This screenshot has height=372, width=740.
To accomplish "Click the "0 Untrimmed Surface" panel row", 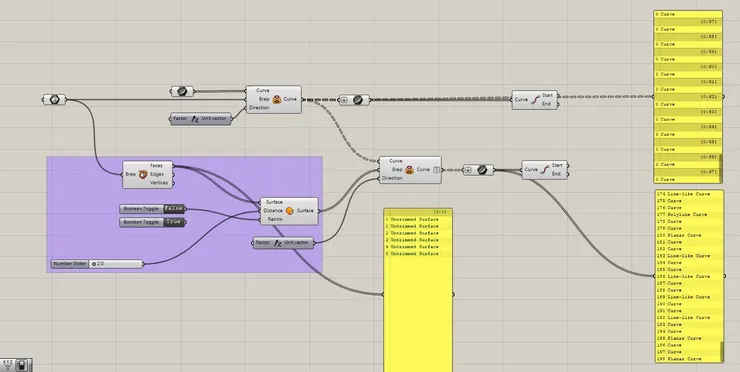I will [x=418, y=220].
